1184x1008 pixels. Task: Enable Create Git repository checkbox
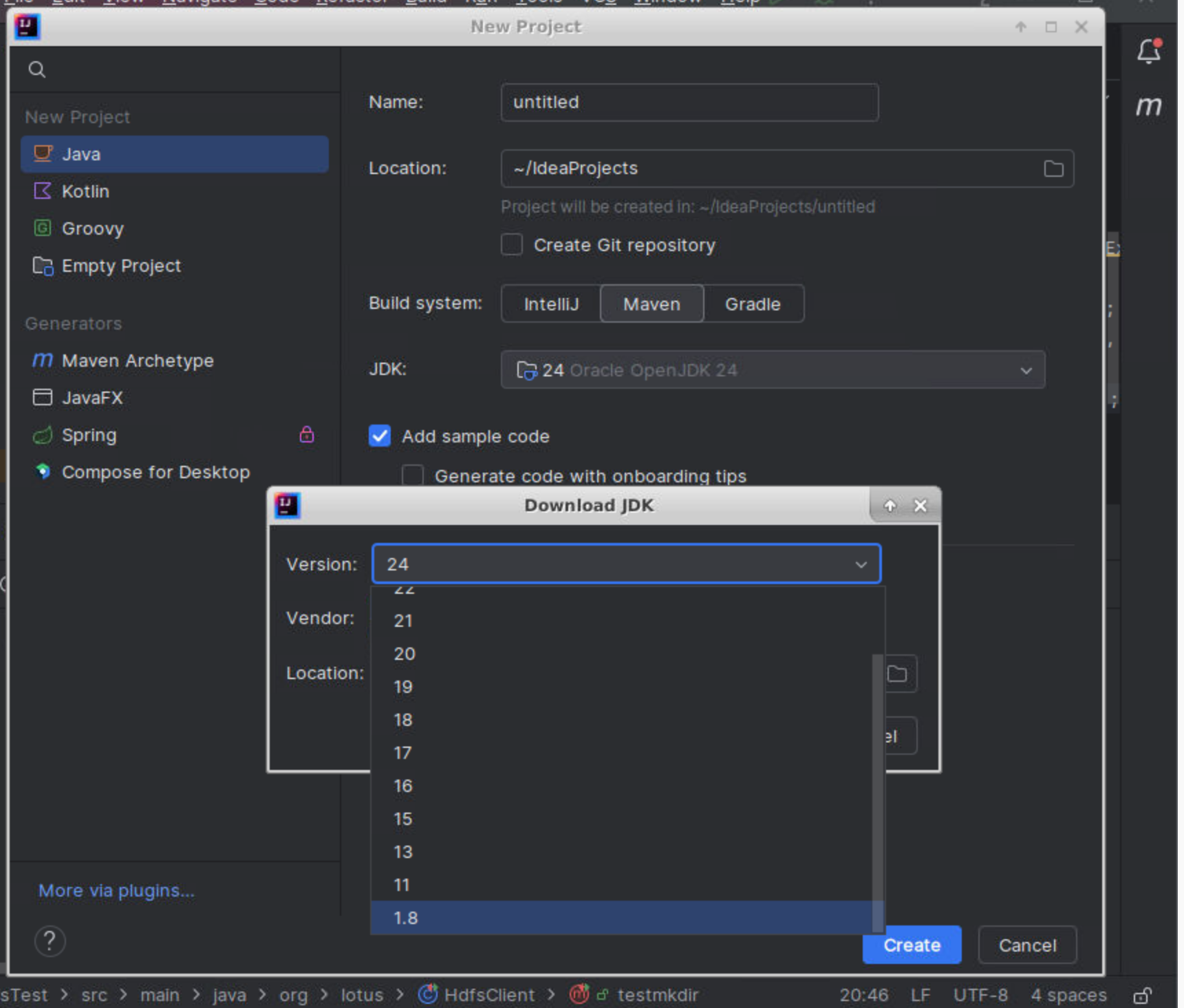click(512, 245)
